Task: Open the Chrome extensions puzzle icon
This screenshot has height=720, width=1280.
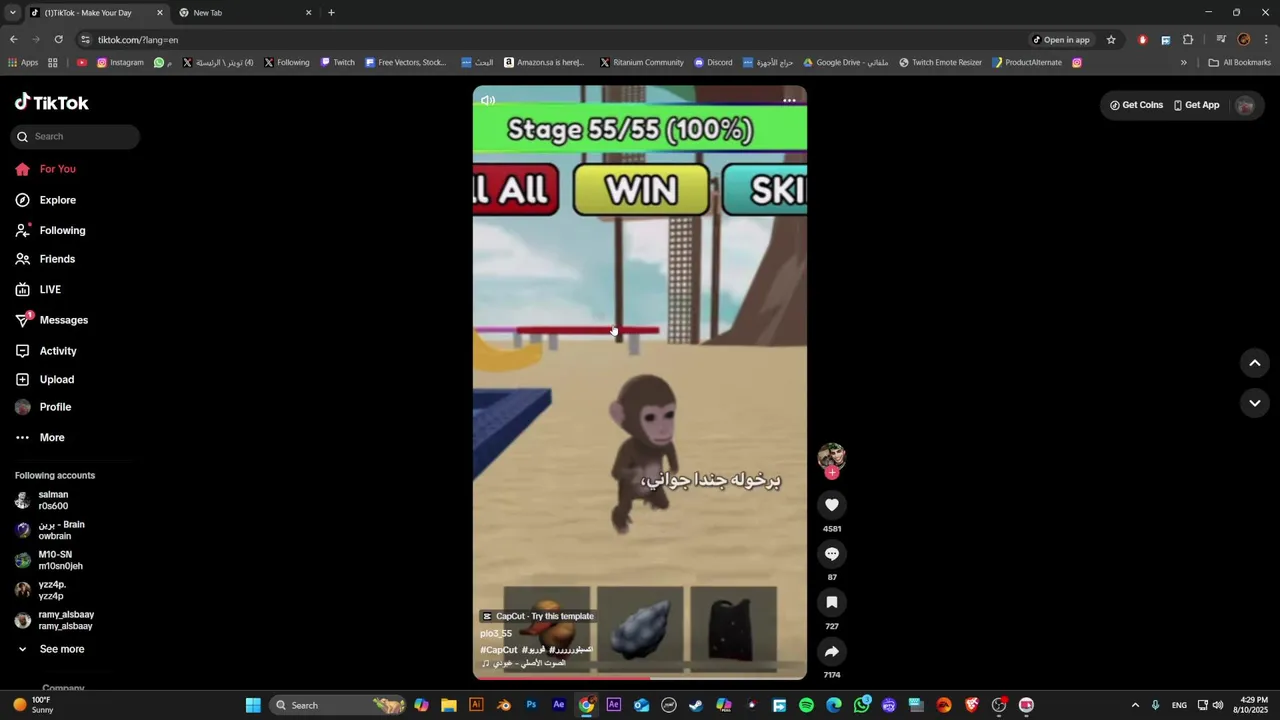Action: pyautogui.click(x=1188, y=40)
